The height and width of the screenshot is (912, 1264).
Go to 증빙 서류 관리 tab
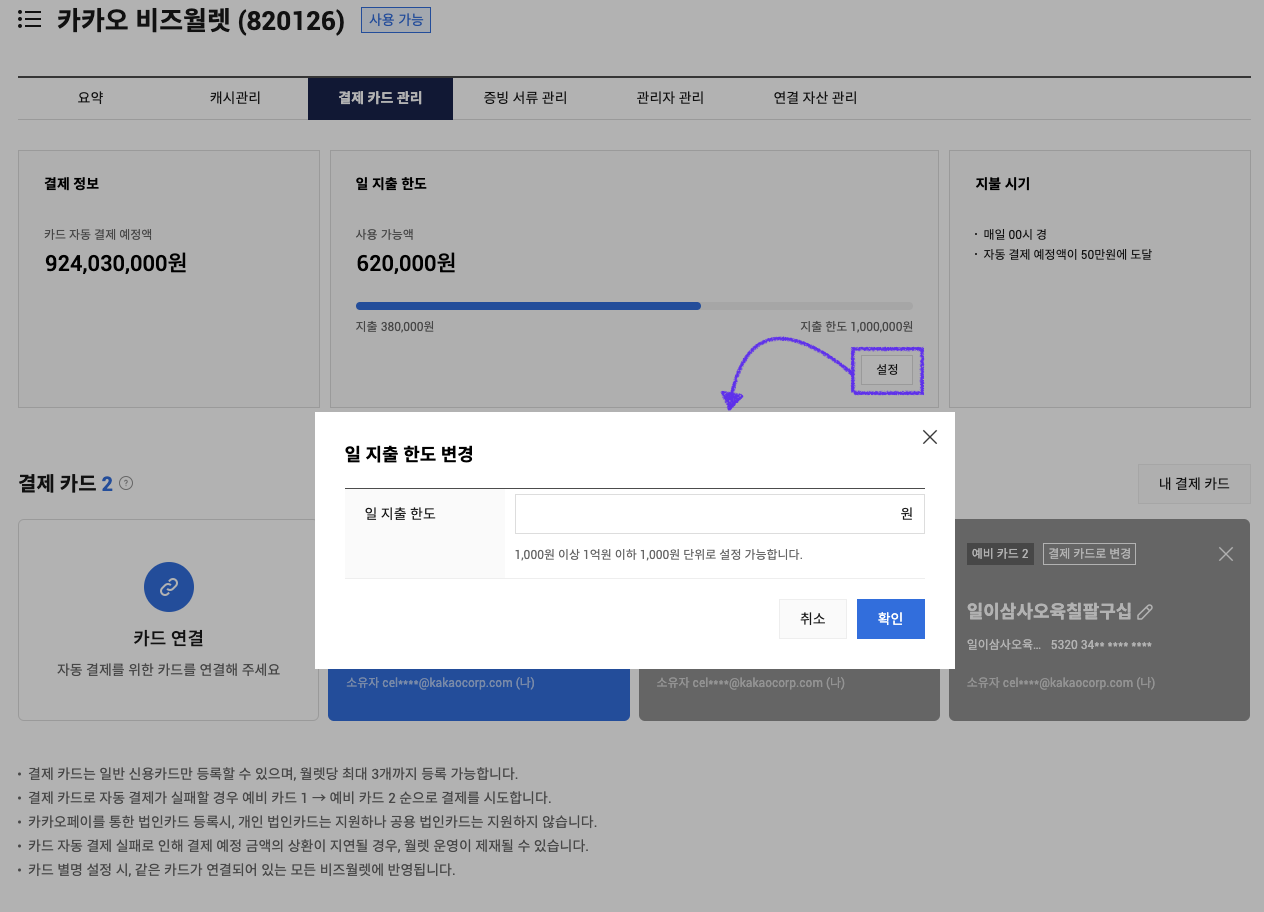point(525,98)
